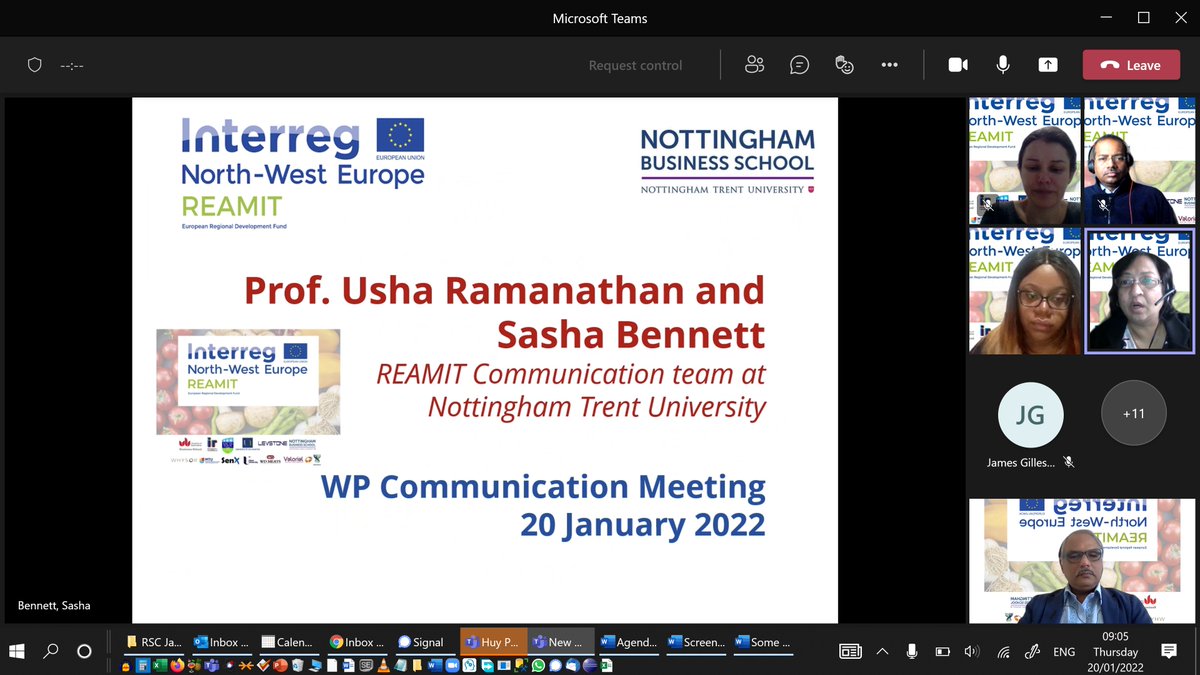This screenshot has height=675, width=1200.
Task: Switch to the Huy P... Teams window
Action: pyautogui.click(x=494, y=641)
